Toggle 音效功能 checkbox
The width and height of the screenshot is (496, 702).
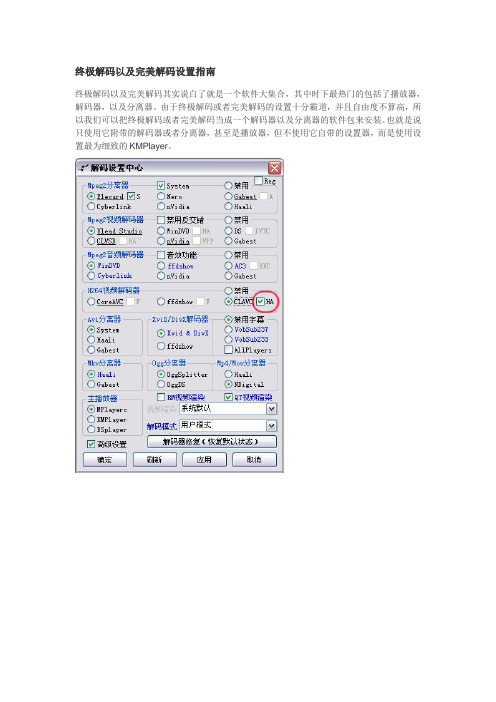(161, 255)
